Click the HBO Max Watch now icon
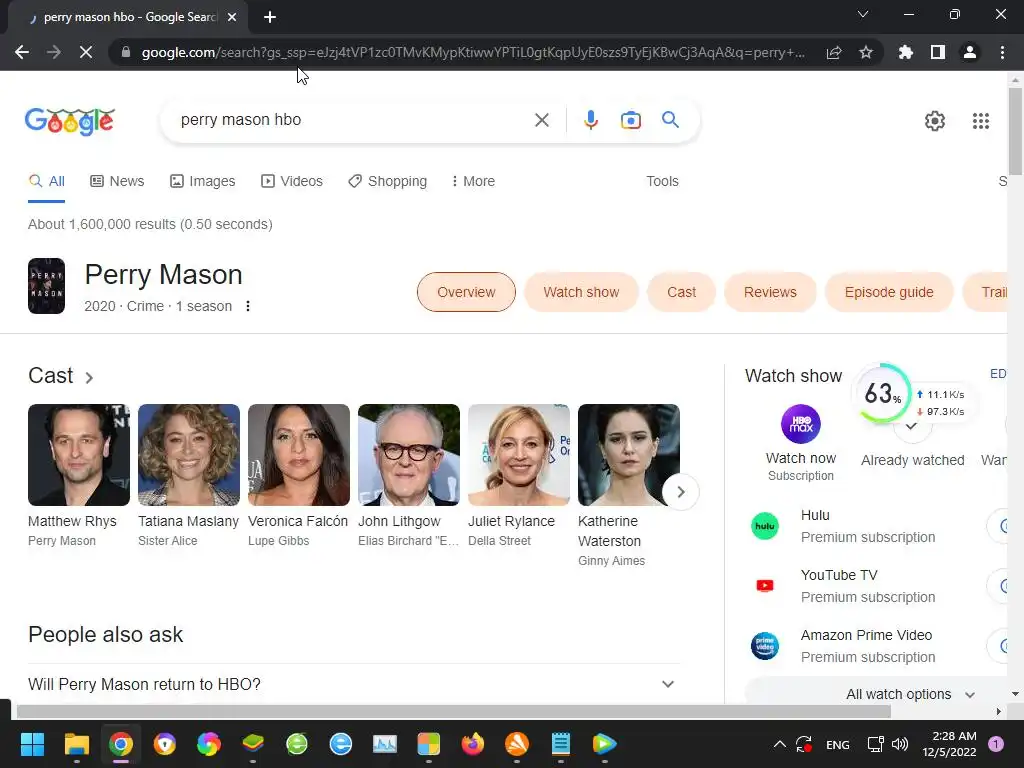The width and height of the screenshot is (1024, 768). [x=801, y=424]
